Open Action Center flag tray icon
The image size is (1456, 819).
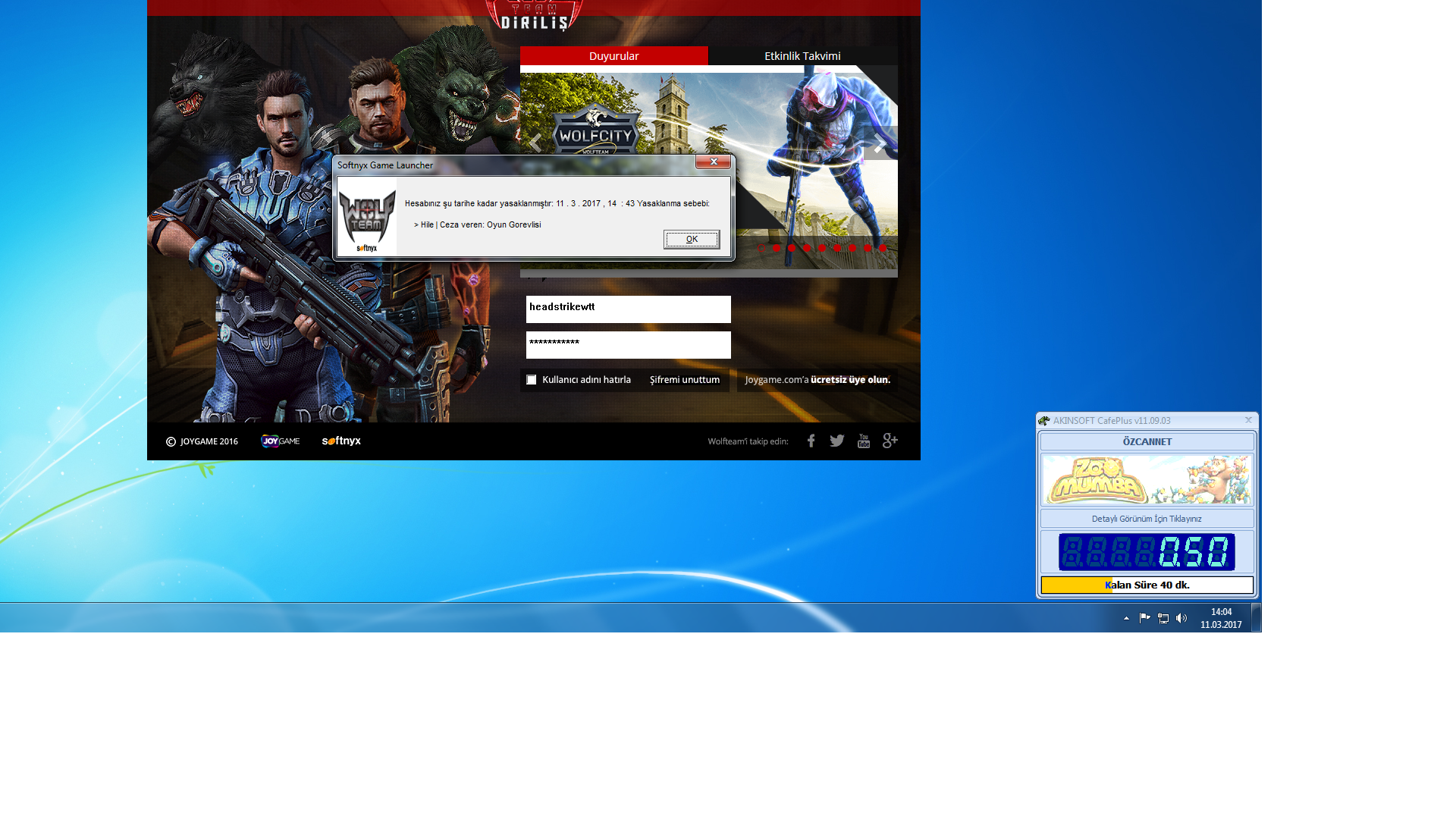(x=1145, y=618)
